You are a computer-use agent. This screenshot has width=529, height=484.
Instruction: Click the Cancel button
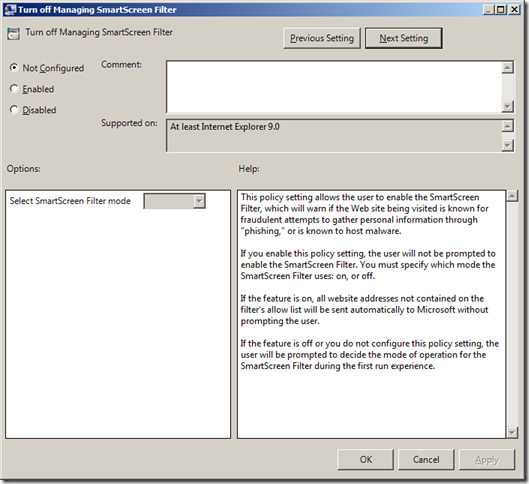click(x=426, y=459)
